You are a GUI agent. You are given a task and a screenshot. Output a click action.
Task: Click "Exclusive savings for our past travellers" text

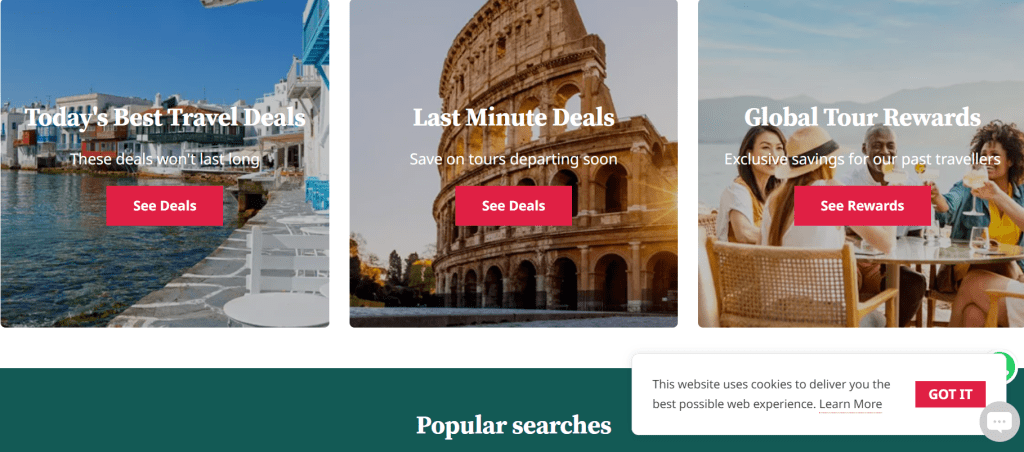(x=862, y=159)
